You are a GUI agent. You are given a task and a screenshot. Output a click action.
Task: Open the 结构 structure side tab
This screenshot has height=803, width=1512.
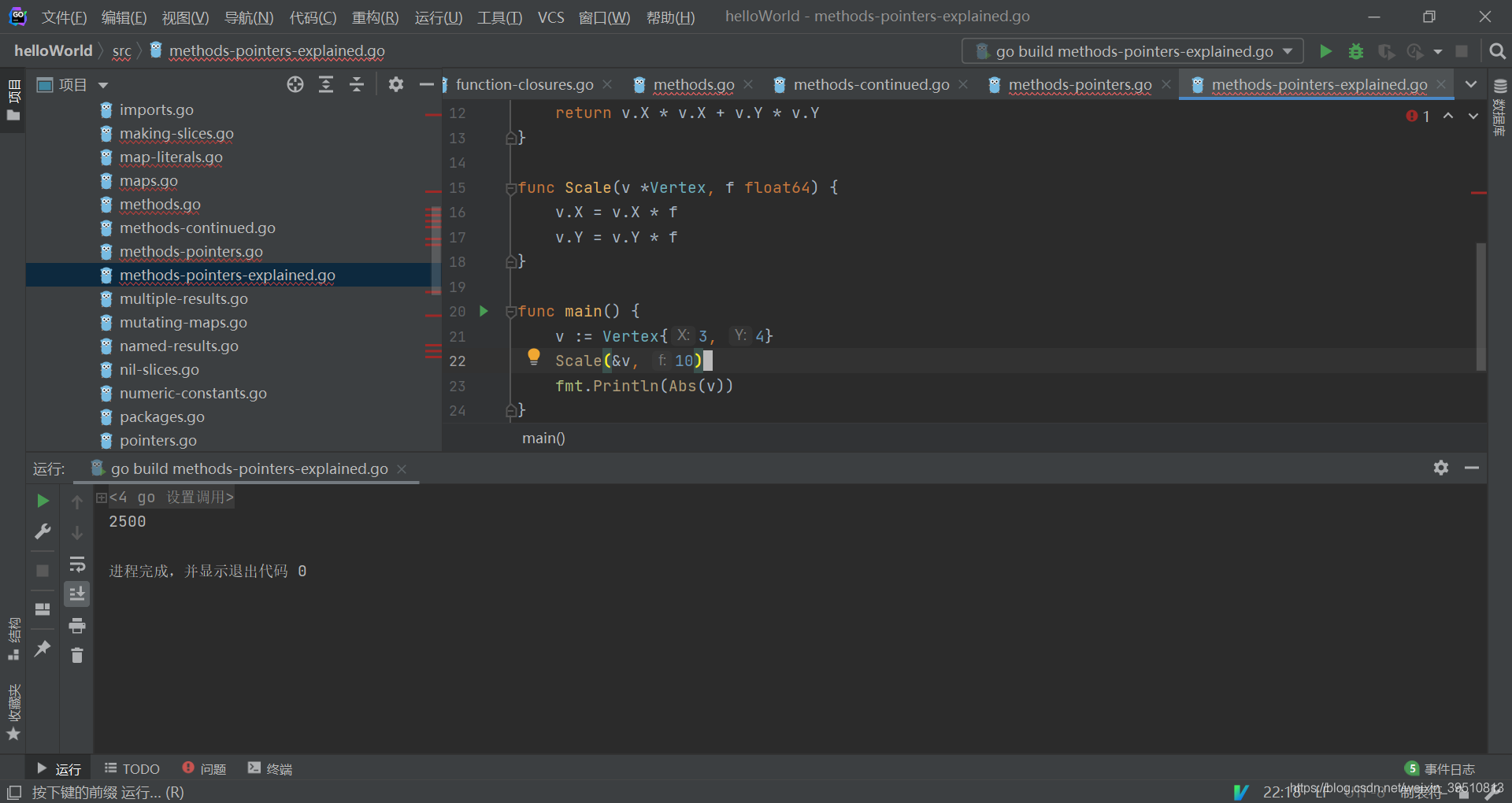(13, 638)
